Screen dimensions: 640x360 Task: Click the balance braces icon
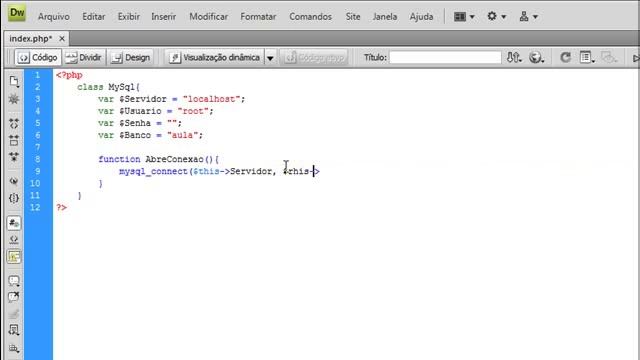tap(14, 198)
